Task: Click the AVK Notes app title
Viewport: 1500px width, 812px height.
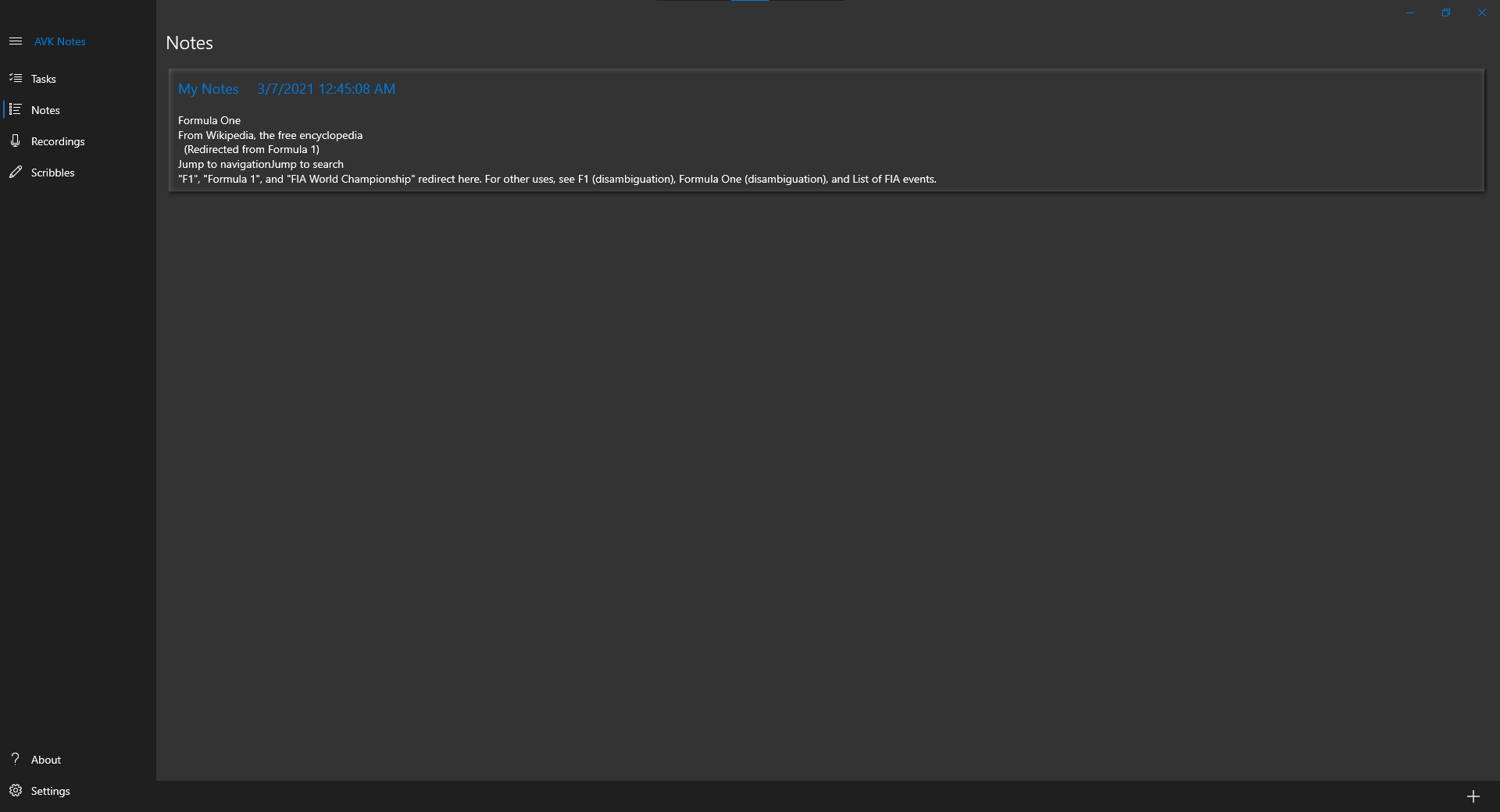Action: point(60,41)
